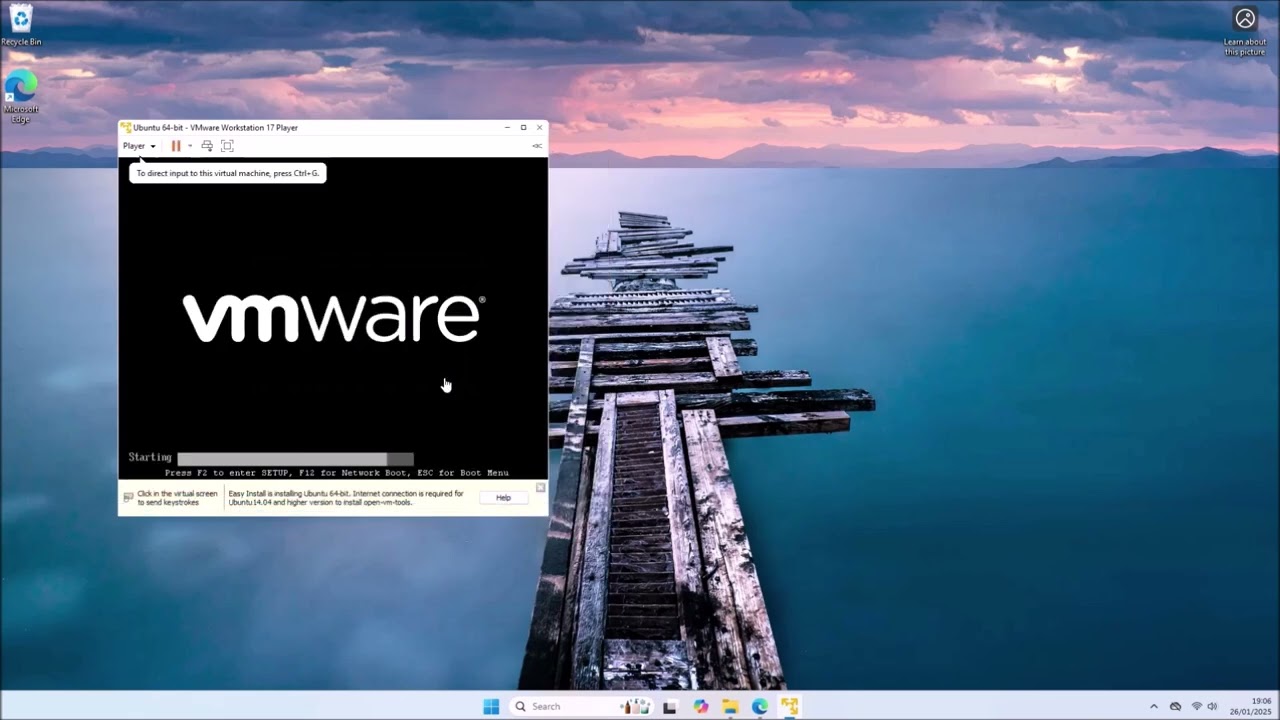The image size is (1280, 720).
Task: Open the Wi-Fi network tray icon
Action: point(1197,706)
